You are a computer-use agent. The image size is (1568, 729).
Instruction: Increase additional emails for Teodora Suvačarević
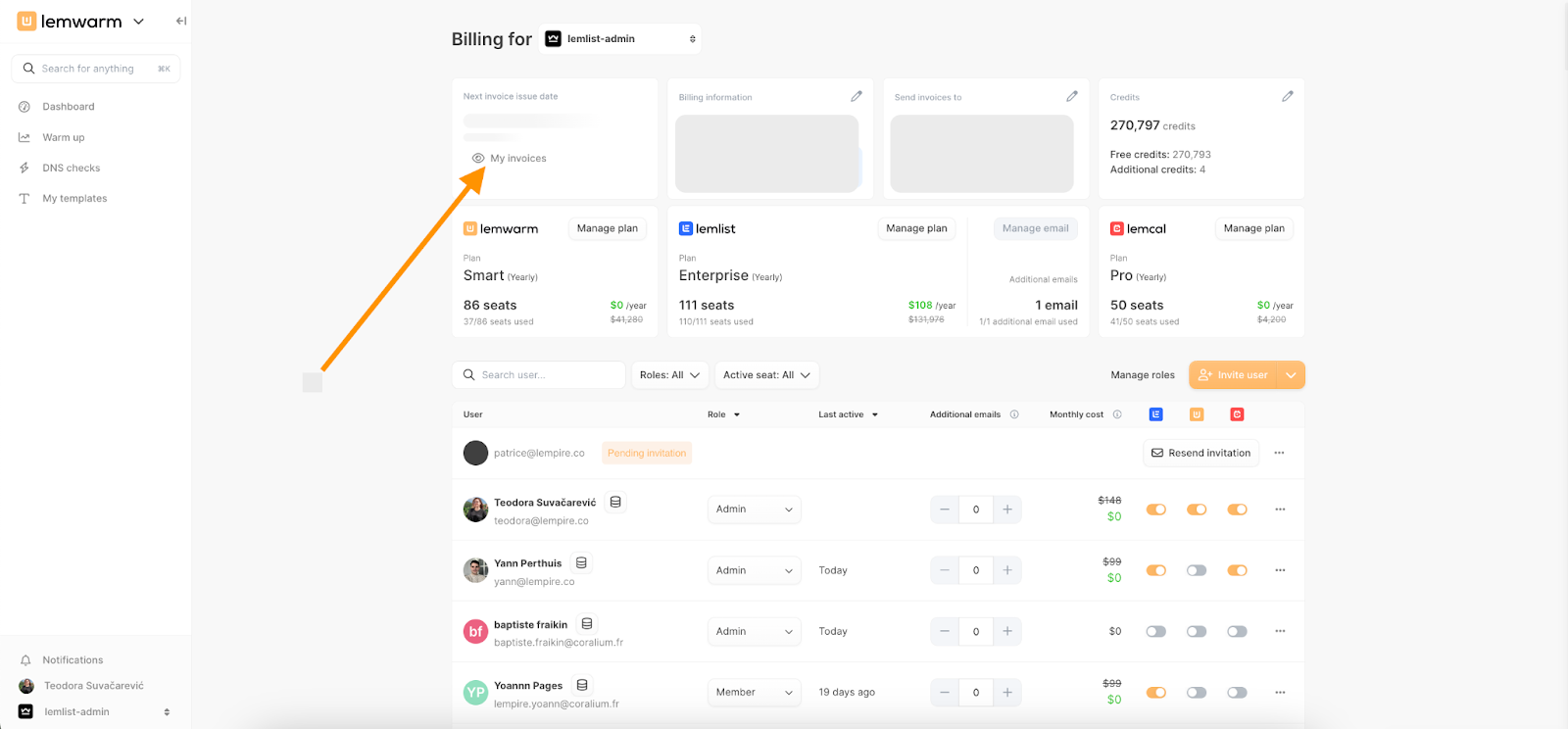(1006, 510)
